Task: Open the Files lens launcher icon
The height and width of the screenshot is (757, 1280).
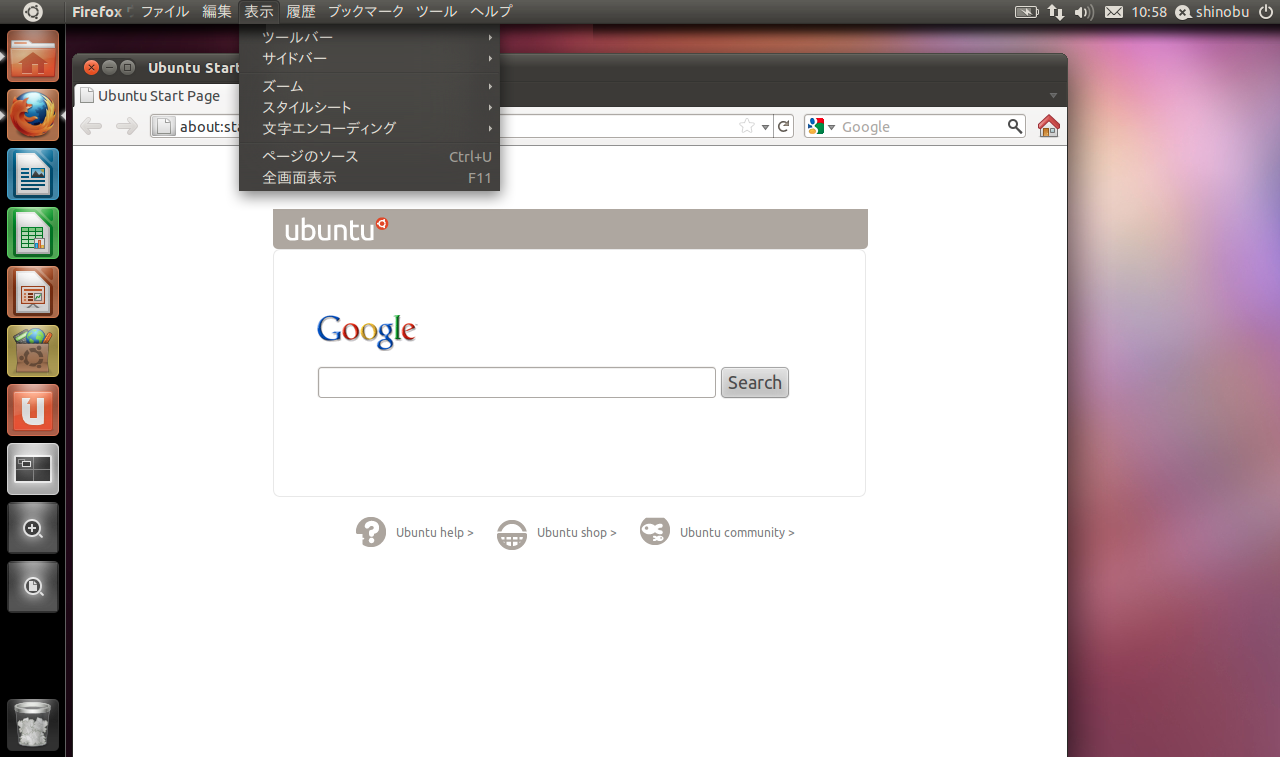Action: tap(33, 587)
